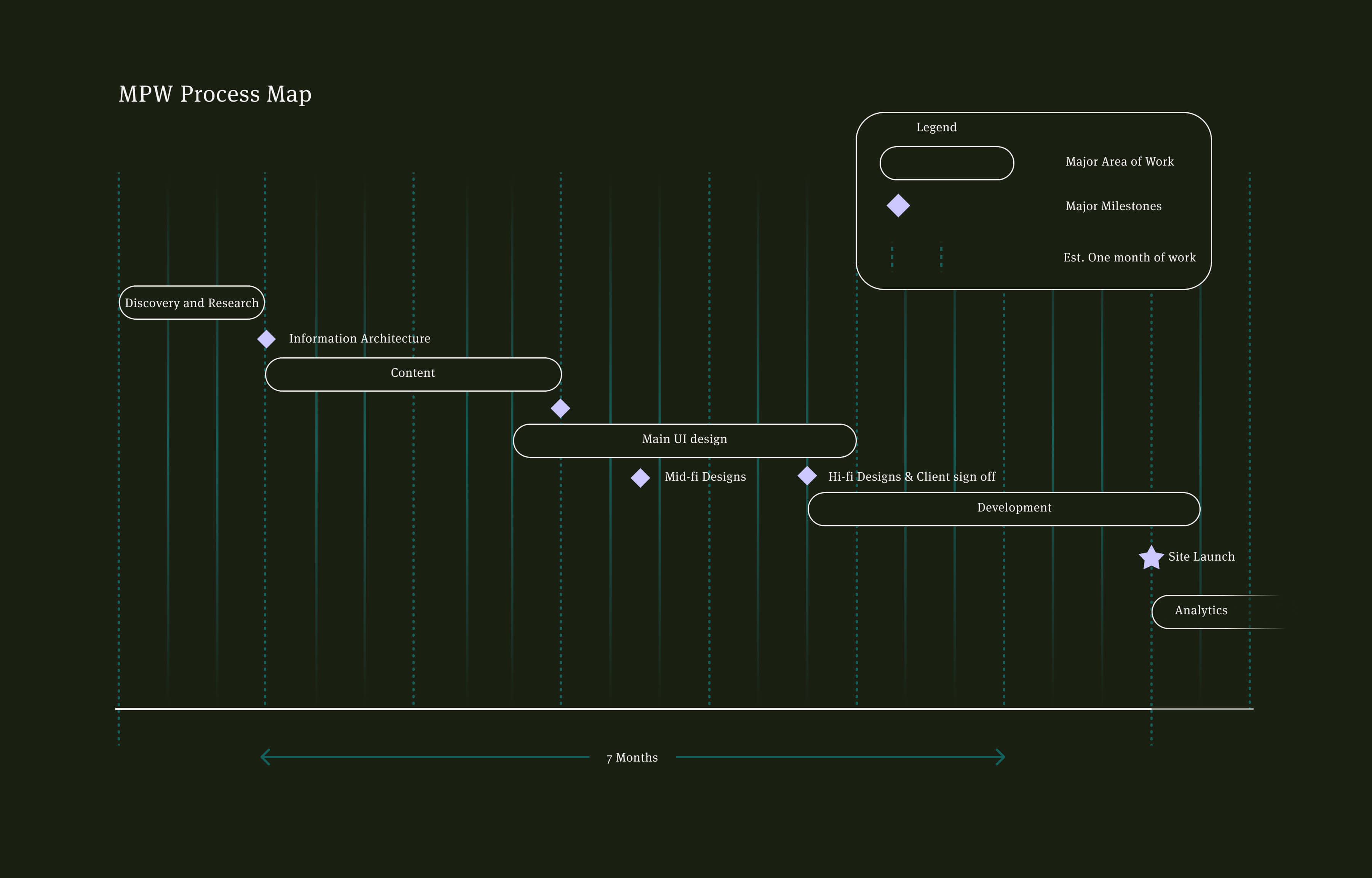Select the Content work bar
Image resolution: width=1372 pixels, height=878 pixels.
click(413, 374)
